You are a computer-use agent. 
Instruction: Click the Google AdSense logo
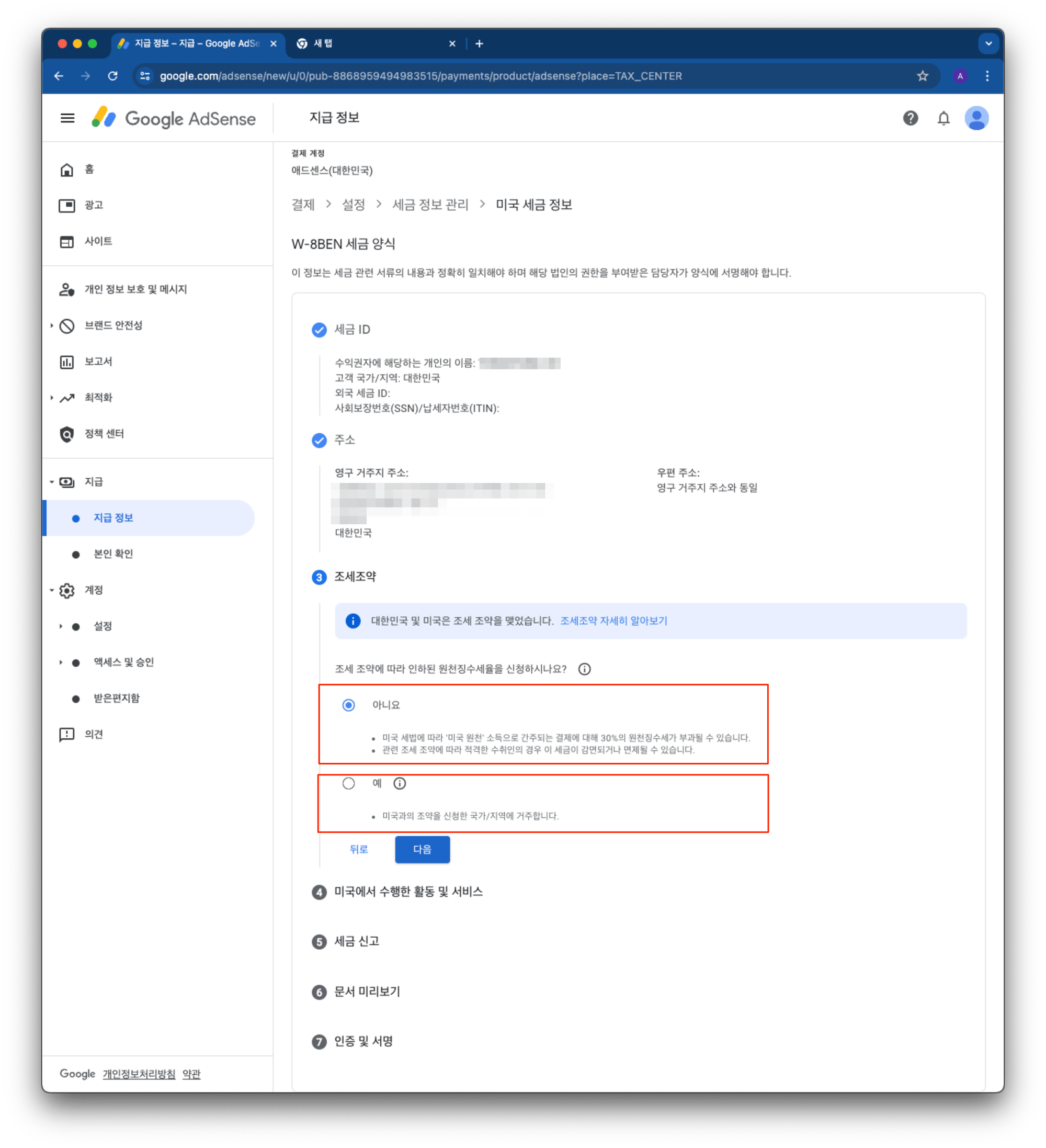(x=174, y=118)
